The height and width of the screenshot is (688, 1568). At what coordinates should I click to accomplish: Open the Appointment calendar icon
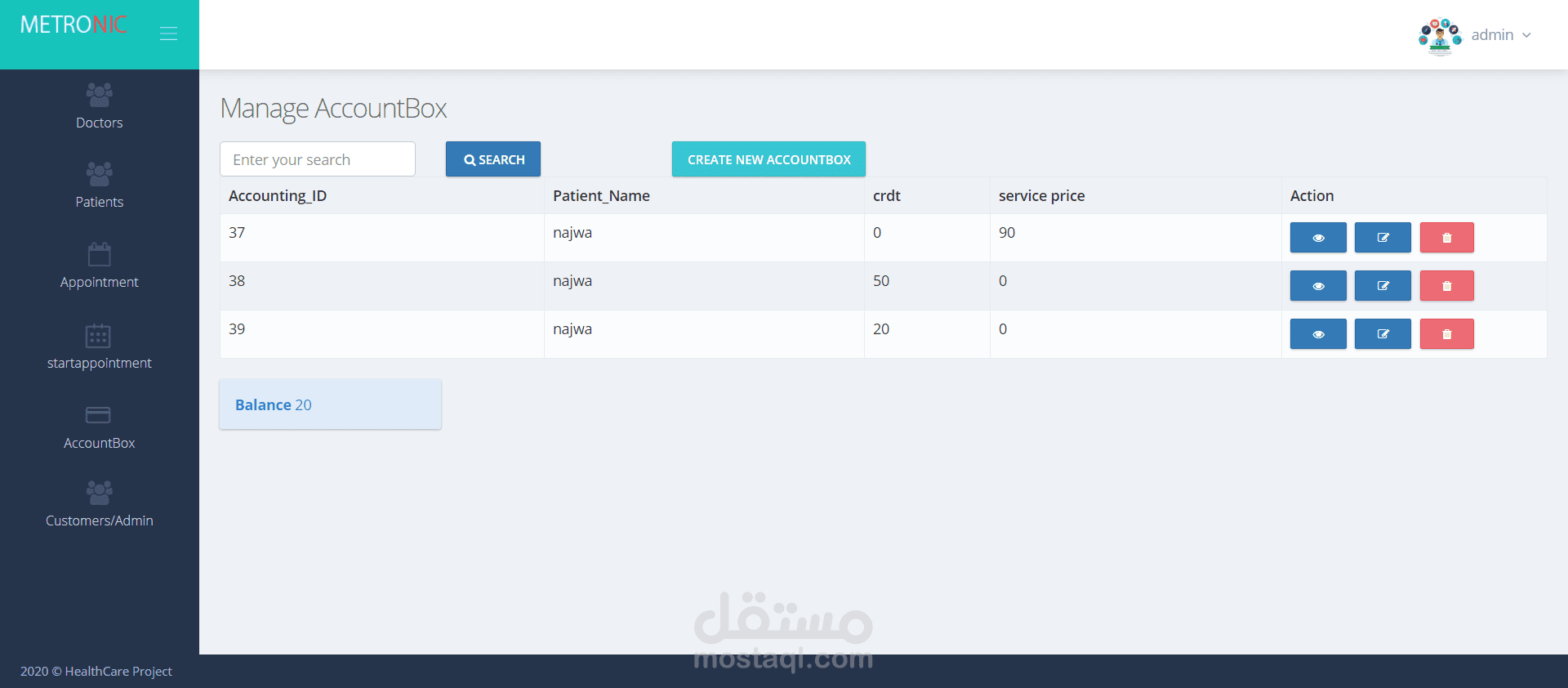pyautogui.click(x=100, y=254)
